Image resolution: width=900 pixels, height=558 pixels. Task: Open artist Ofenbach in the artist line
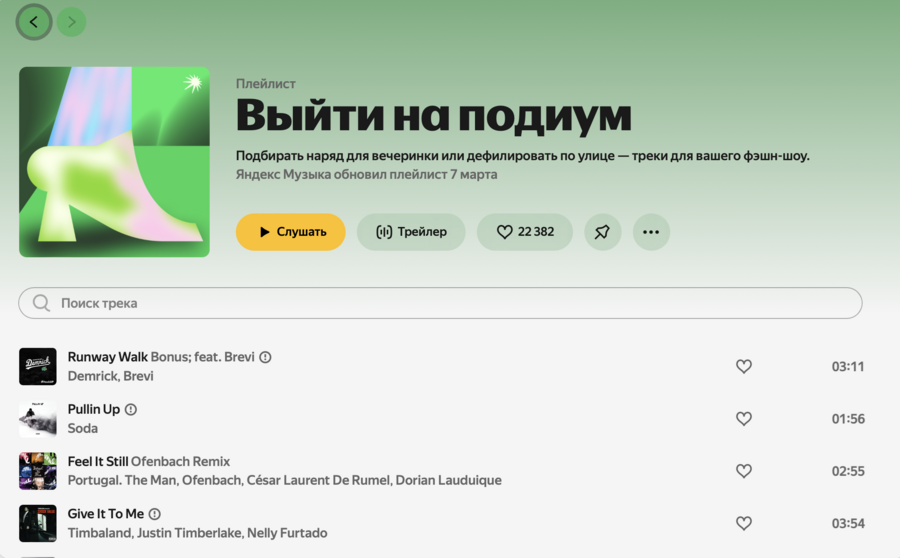[212, 480]
